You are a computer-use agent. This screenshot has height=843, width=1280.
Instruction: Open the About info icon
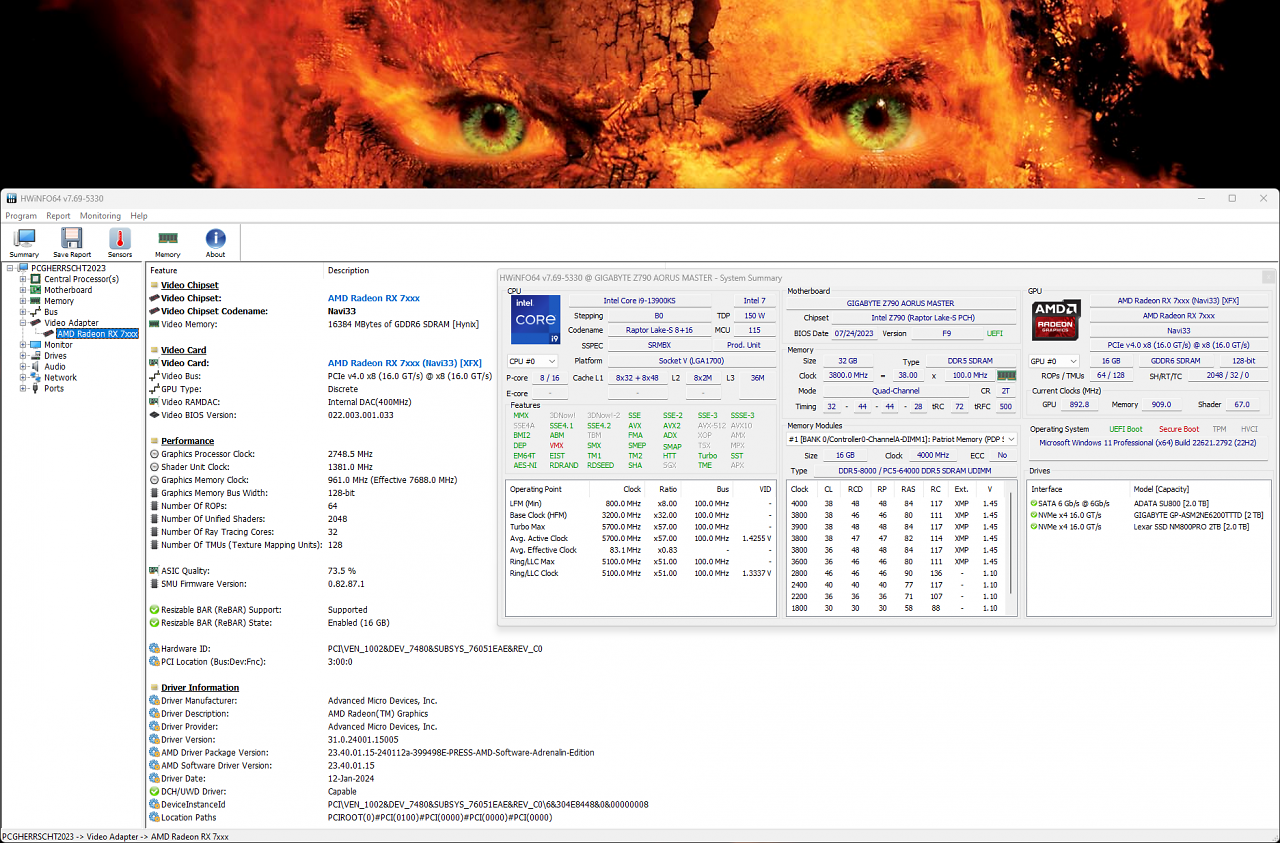pos(216,238)
